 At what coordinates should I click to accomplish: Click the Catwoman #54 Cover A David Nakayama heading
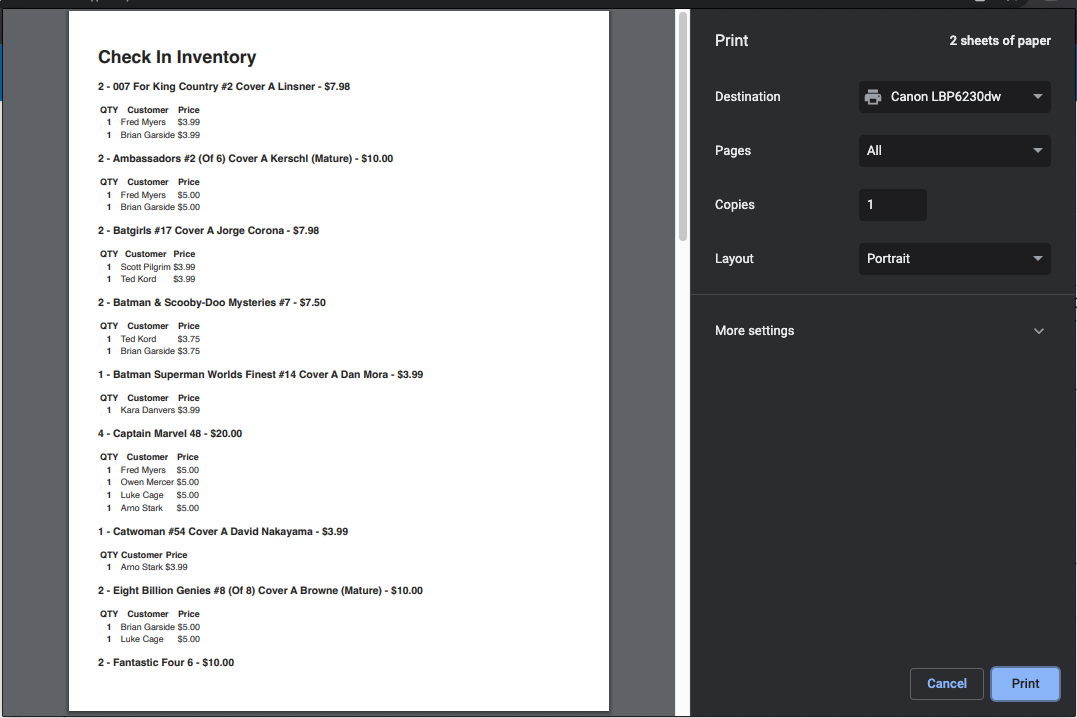click(223, 532)
